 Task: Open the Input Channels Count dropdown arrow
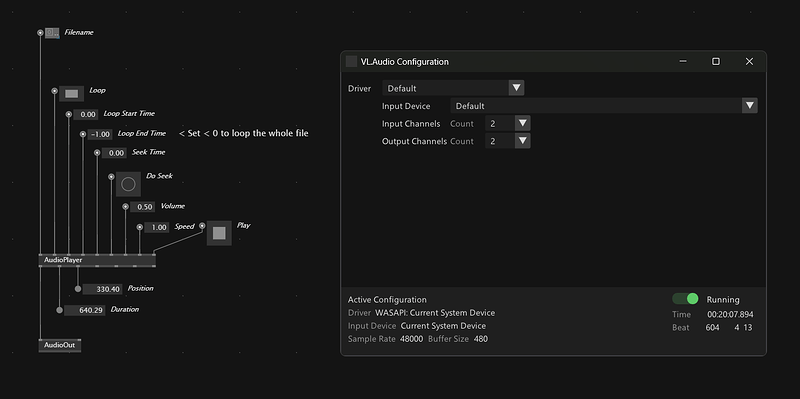(522, 123)
